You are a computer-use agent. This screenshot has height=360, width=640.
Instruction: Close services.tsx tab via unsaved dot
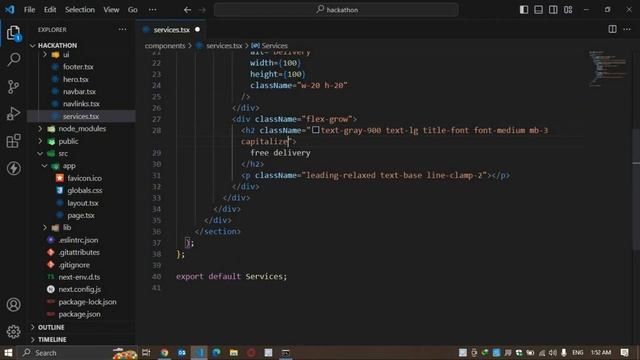click(x=198, y=29)
